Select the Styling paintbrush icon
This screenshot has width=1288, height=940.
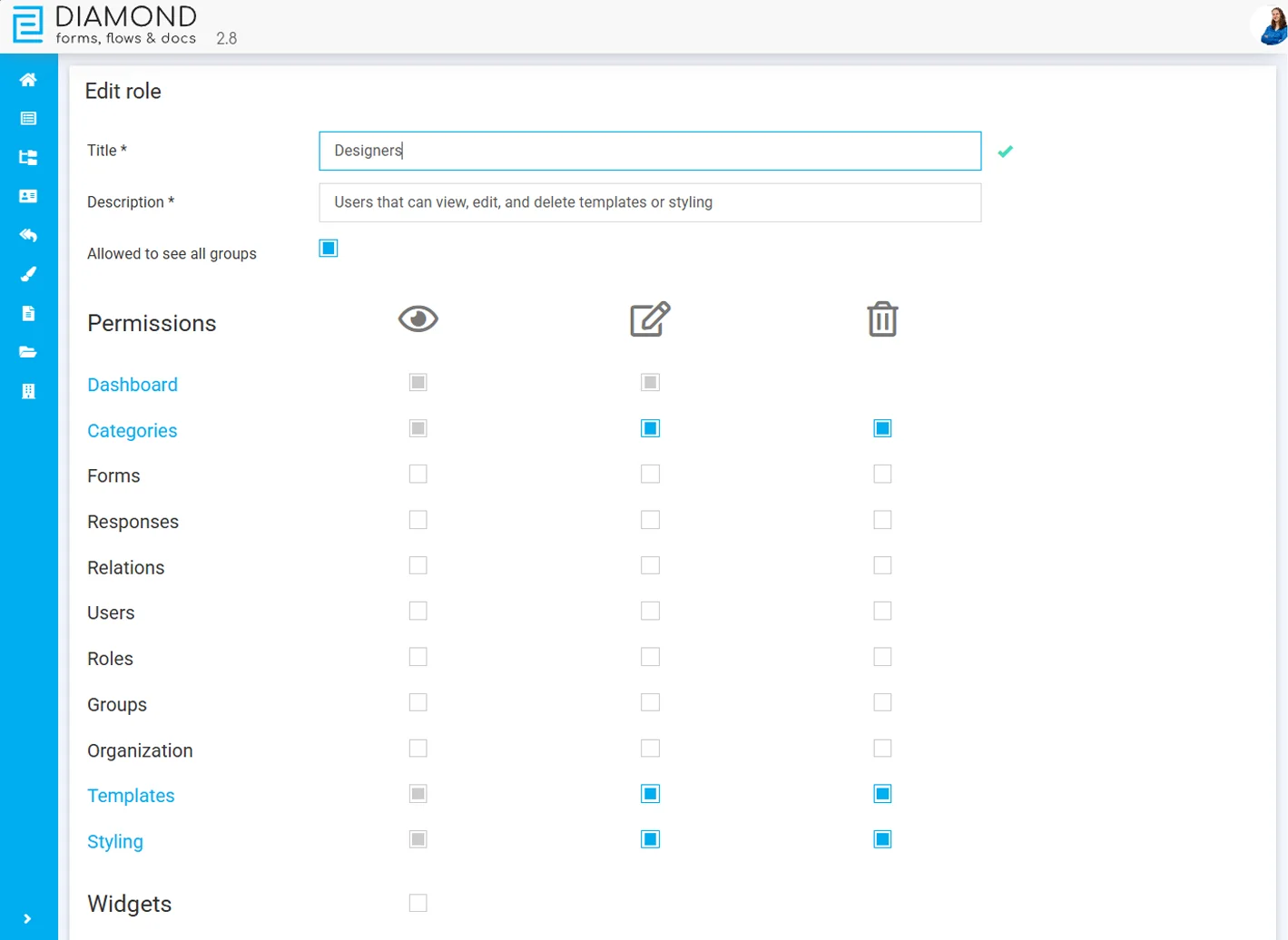(29, 274)
